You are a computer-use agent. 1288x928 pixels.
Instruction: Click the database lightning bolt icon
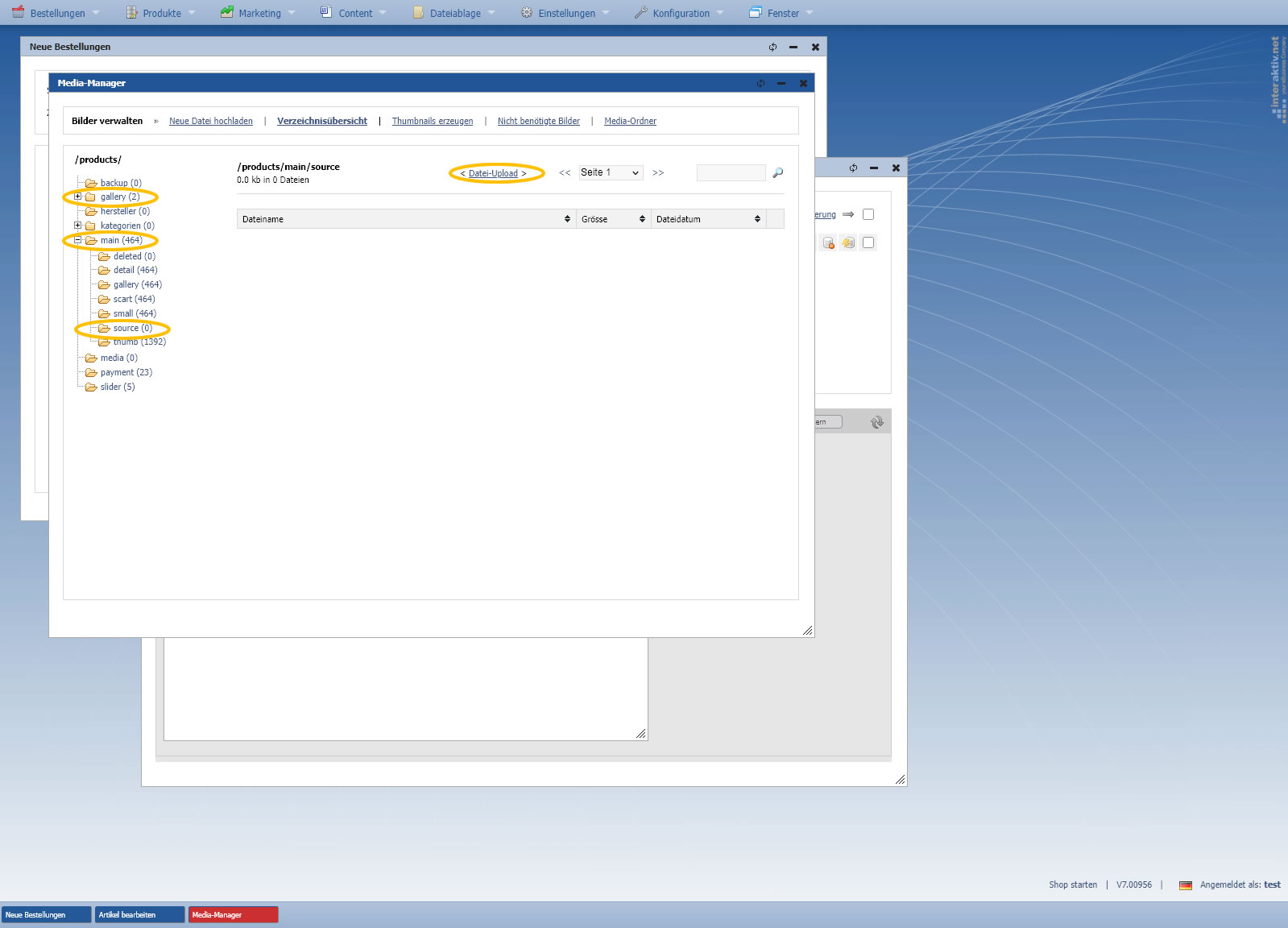(x=848, y=242)
